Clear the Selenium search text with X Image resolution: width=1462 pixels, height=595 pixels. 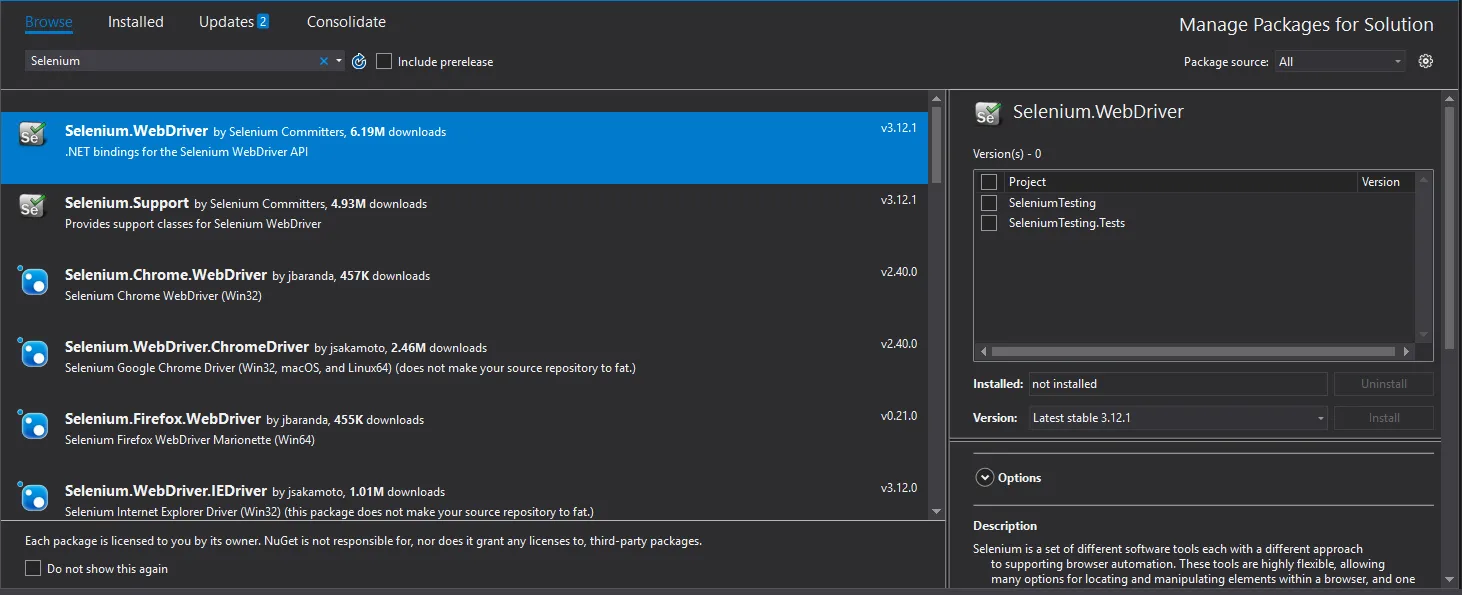pos(323,61)
